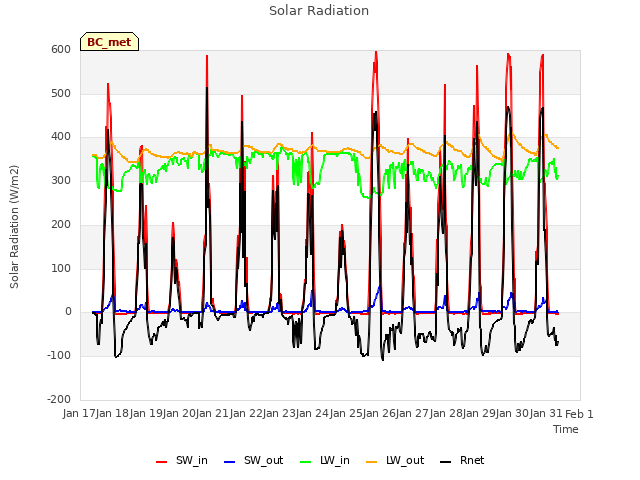Viewport: 640px width, 480px height.
Task: Click the blue SW_out legend color marker
Action: click(x=230, y=462)
